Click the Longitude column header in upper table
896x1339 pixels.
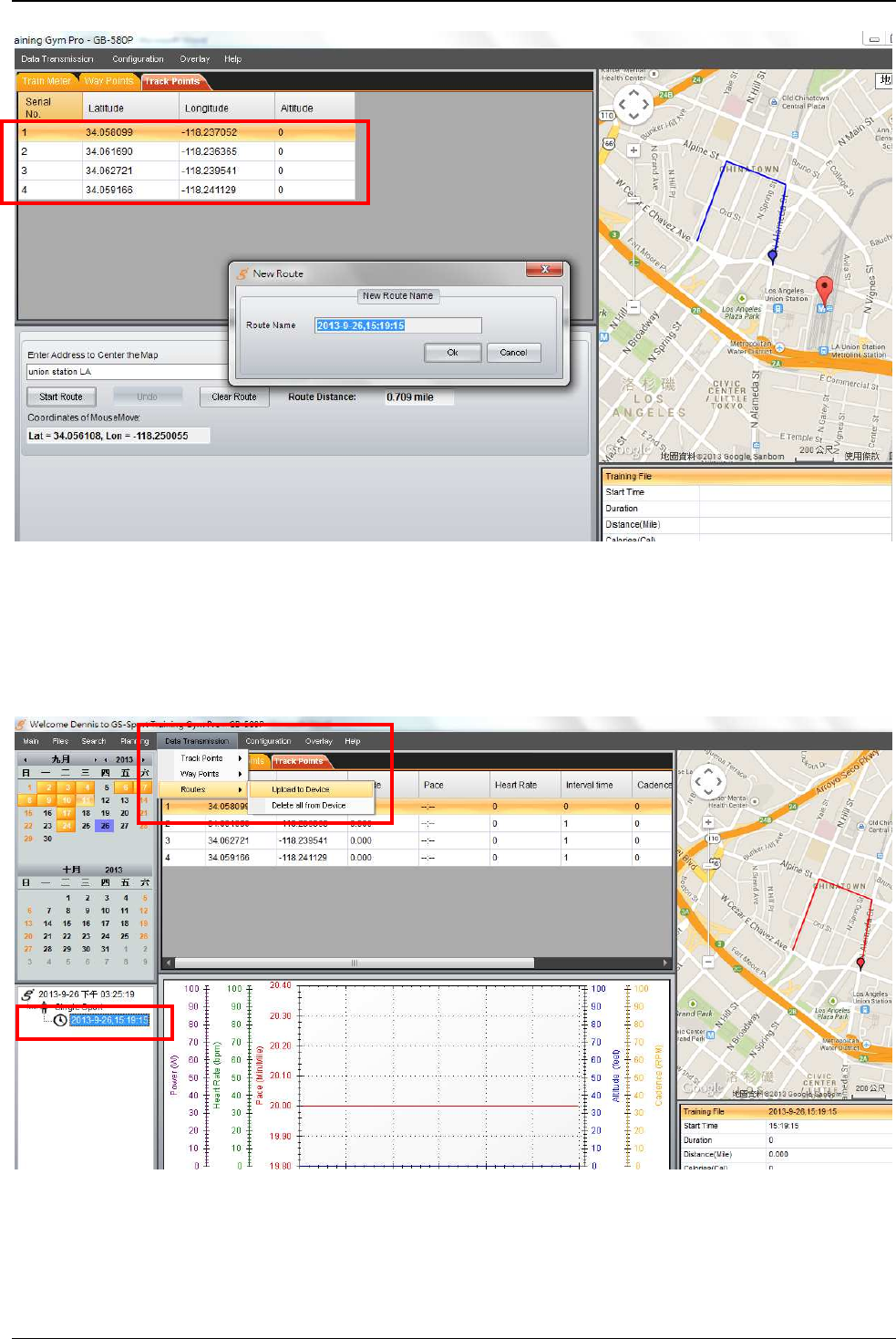coord(227,108)
